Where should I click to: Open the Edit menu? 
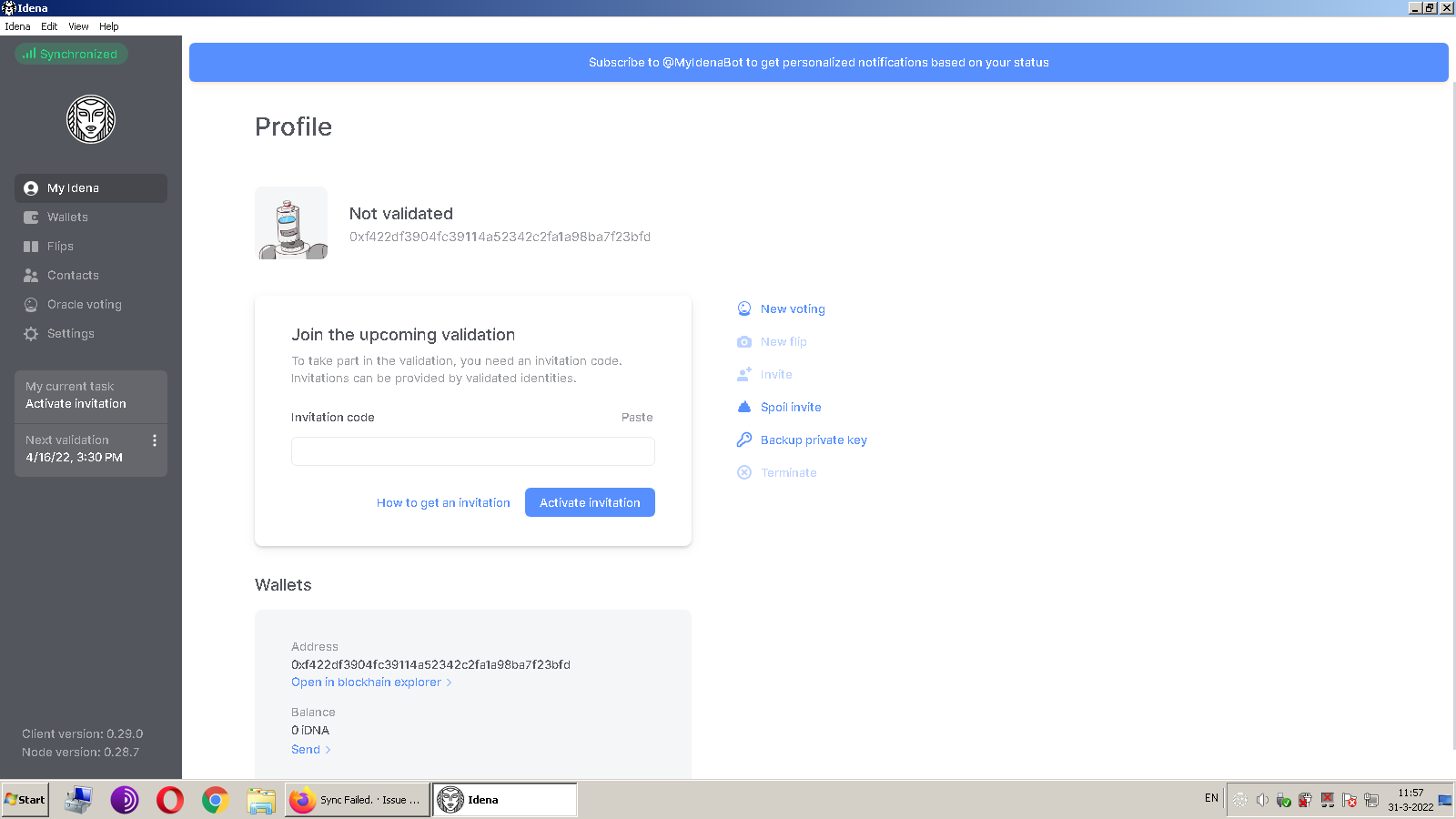pos(49,26)
